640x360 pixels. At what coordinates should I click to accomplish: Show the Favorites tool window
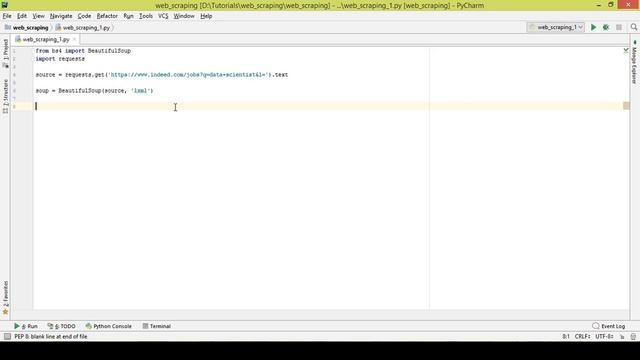click(5, 298)
